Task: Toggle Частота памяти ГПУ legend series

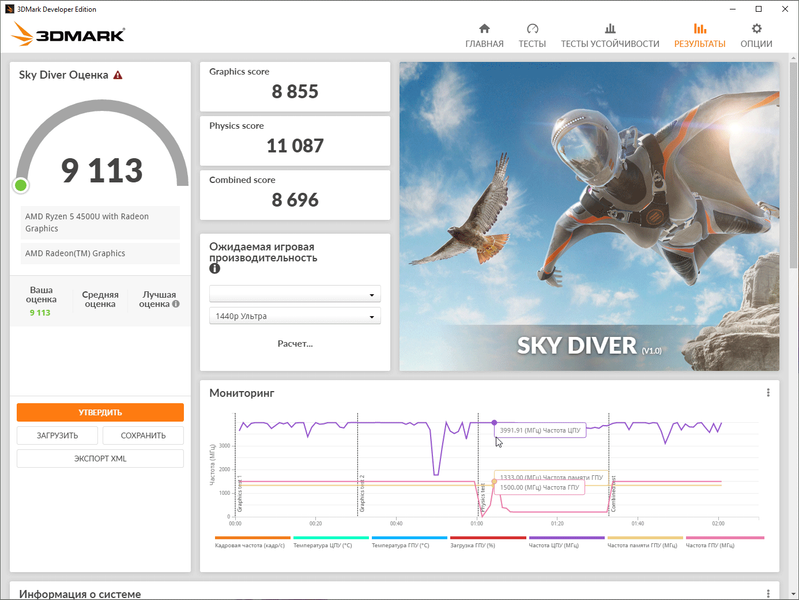Action: tap(645, 542)
